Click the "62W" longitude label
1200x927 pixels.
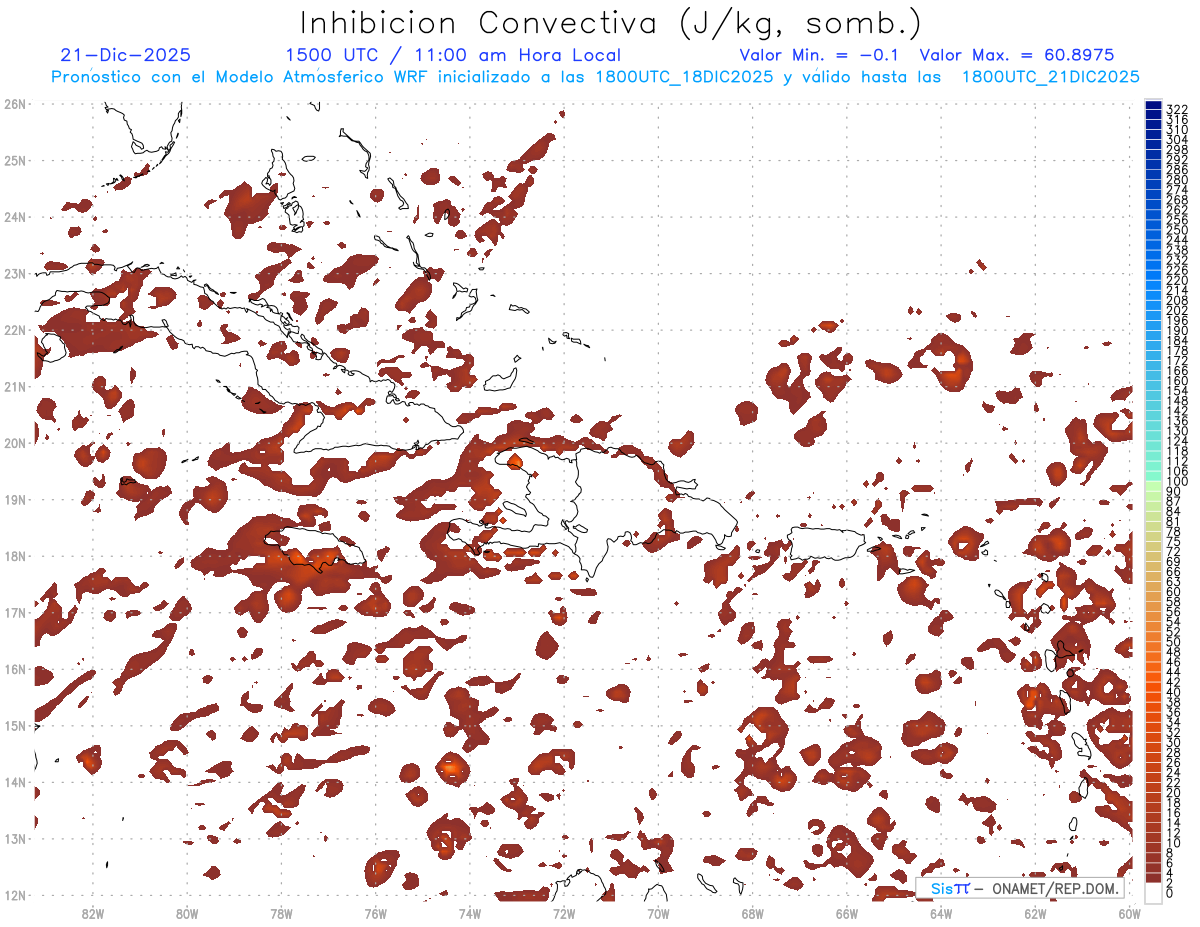click(1035, 912)
